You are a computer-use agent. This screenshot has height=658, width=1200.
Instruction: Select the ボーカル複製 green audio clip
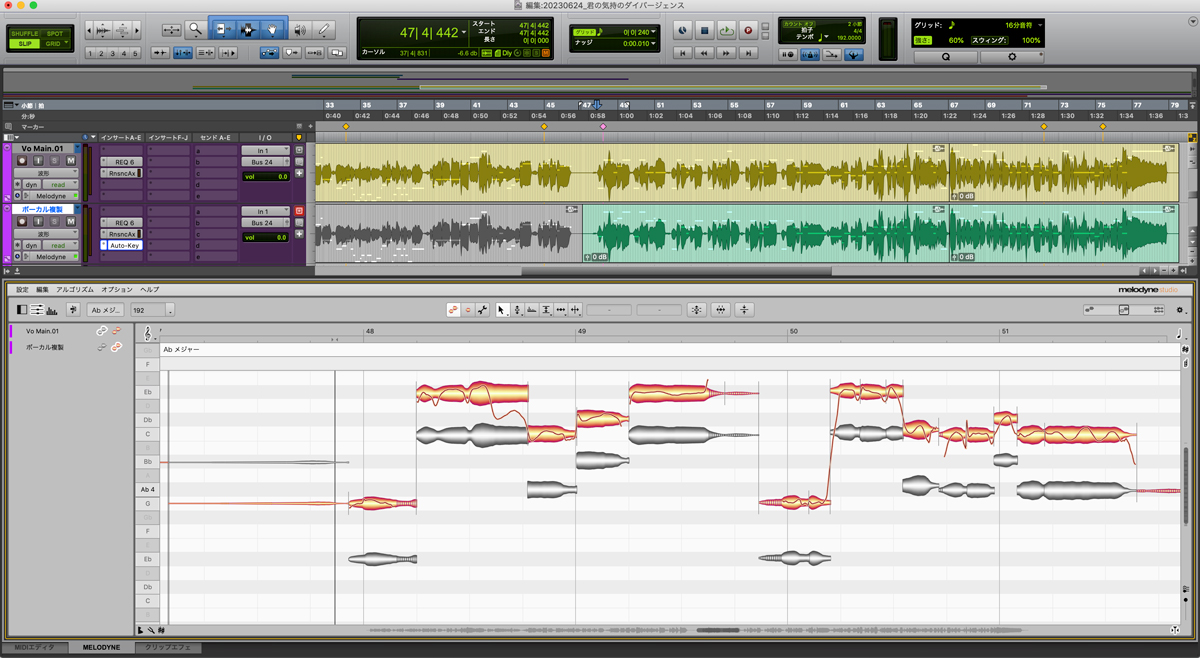point(765,235)
